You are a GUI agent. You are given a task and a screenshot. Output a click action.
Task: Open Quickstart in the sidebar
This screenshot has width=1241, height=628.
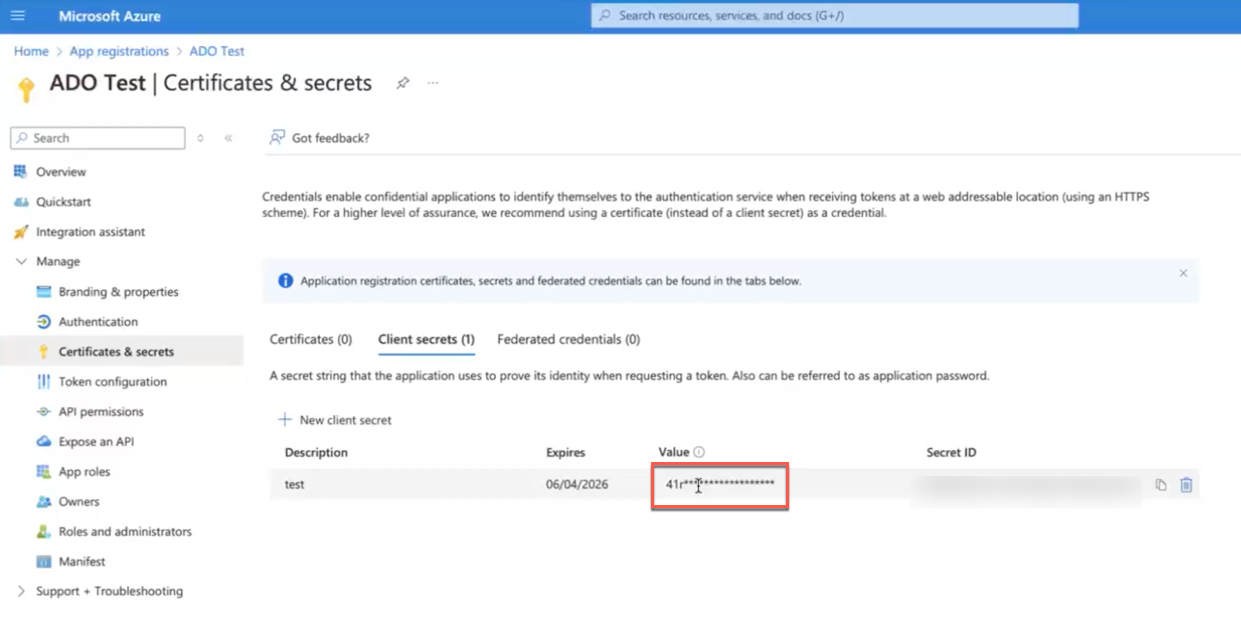point(63,202)
